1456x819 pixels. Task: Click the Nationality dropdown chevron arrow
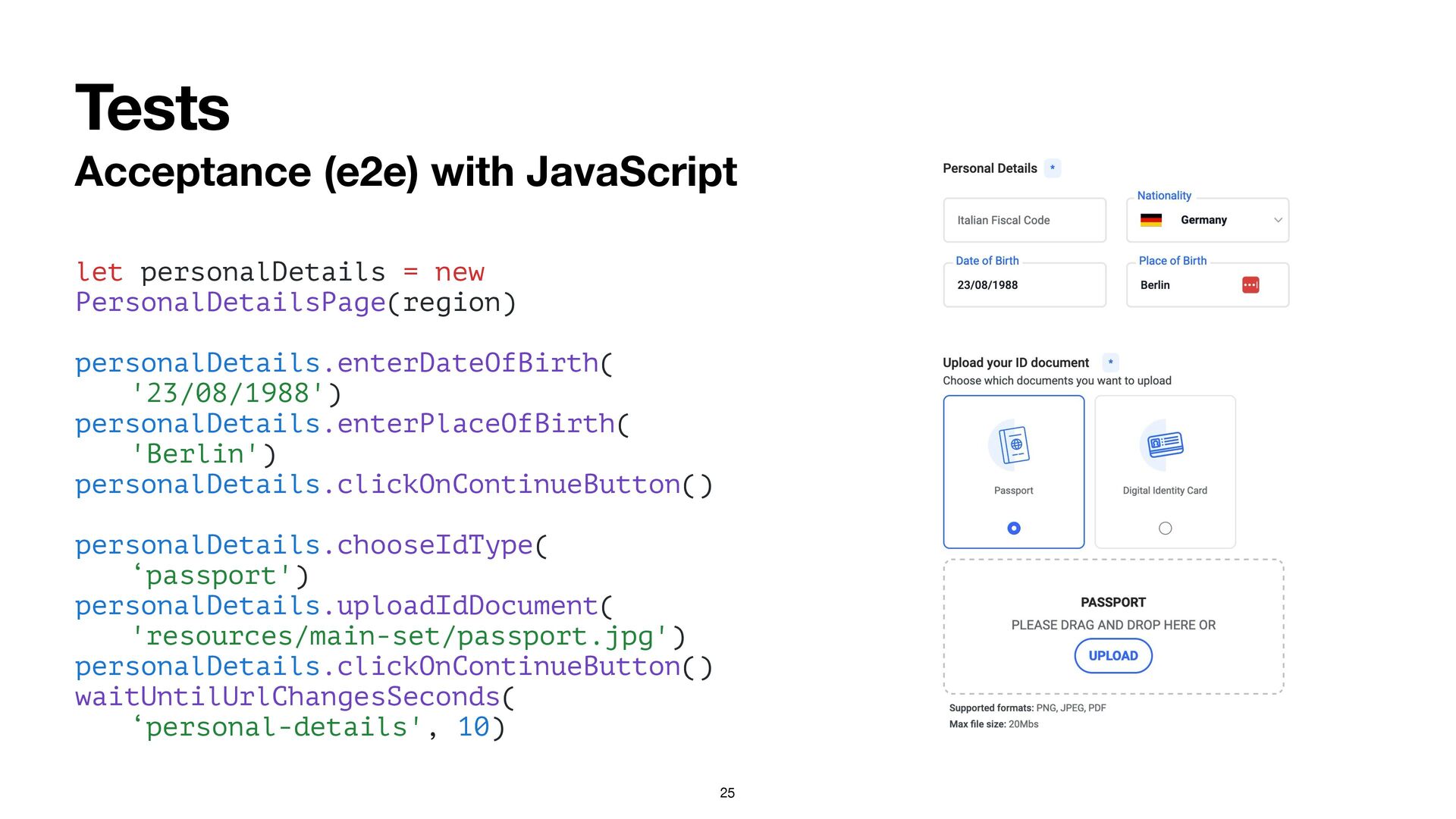click(1278, 220)
